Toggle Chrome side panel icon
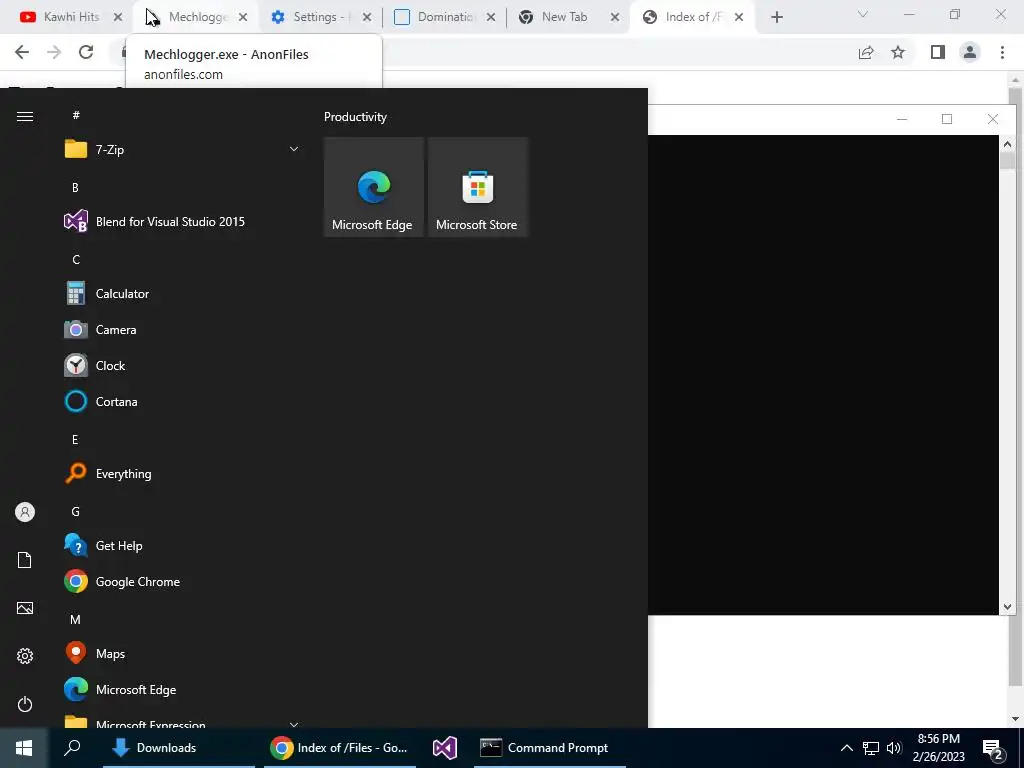 [938, 52]
